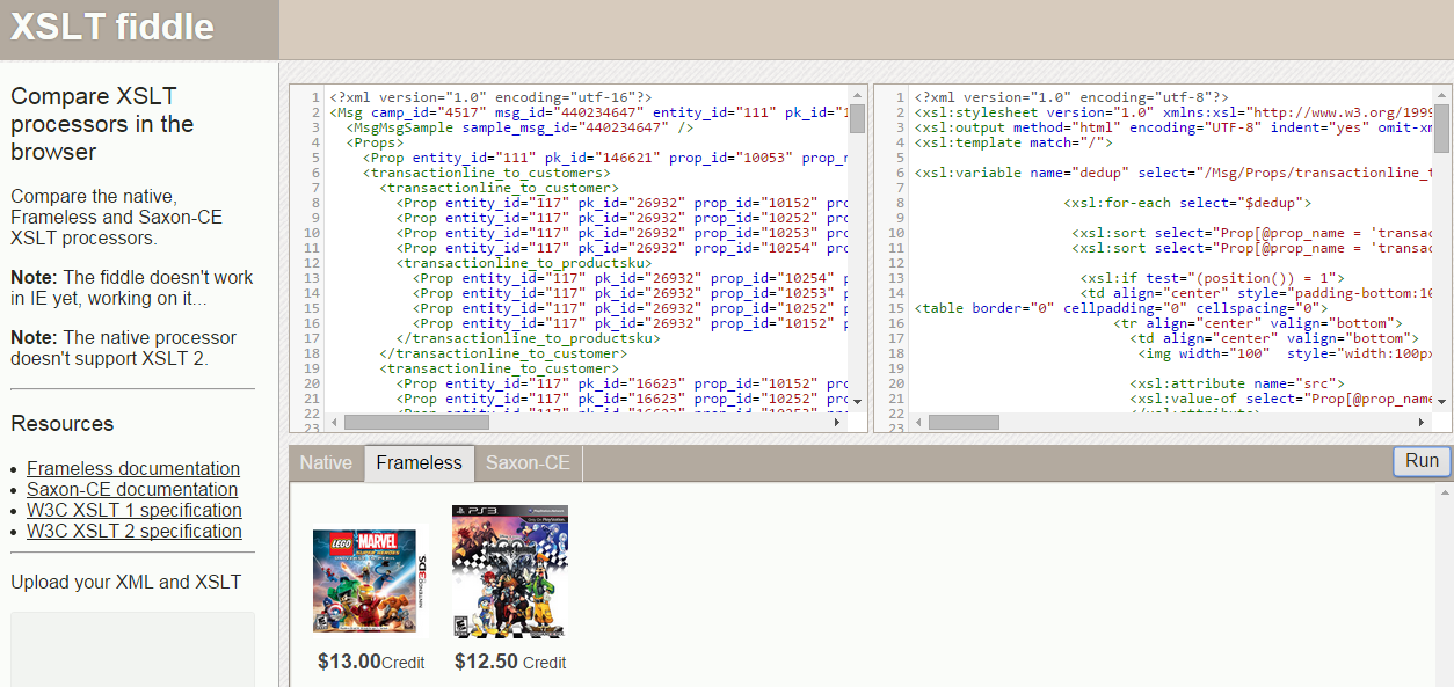Click the XML editor scroll-right arrow

[x=838, y=423]
